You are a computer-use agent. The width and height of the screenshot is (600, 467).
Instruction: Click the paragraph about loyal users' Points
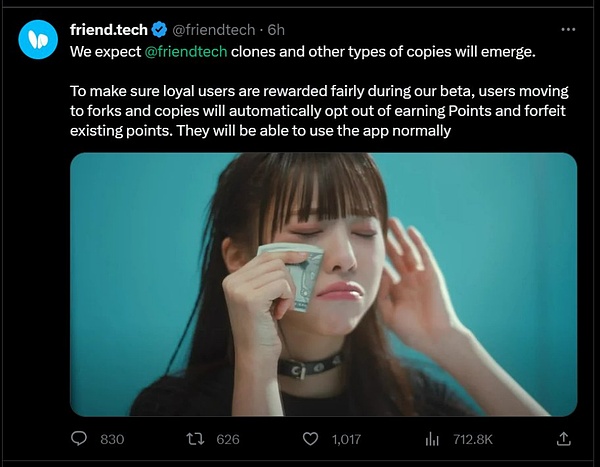[x=320, y=112]
